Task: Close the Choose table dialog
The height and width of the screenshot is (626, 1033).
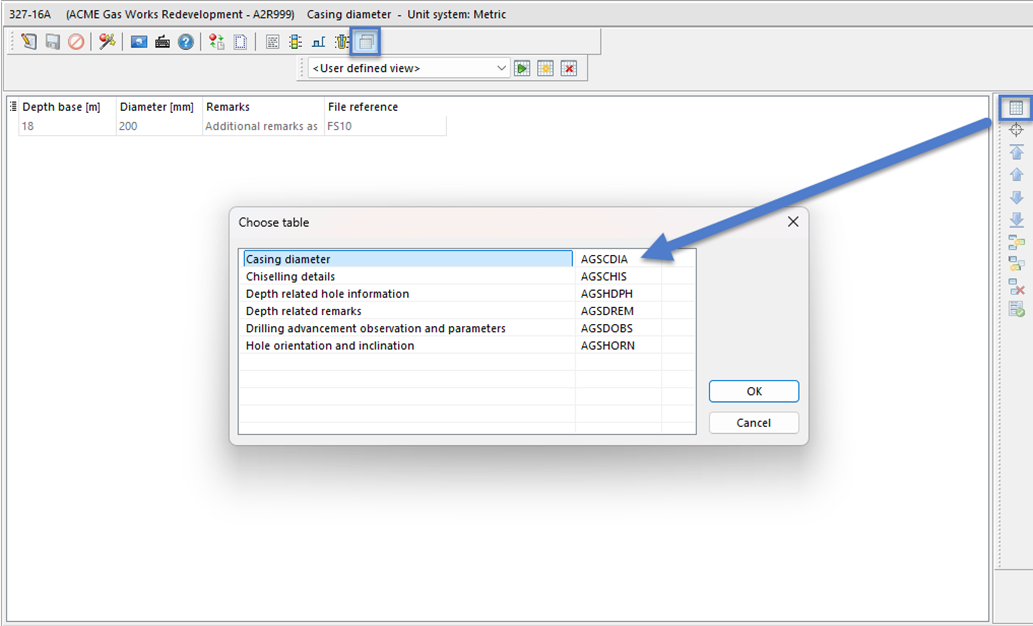Action: (792, 222)
